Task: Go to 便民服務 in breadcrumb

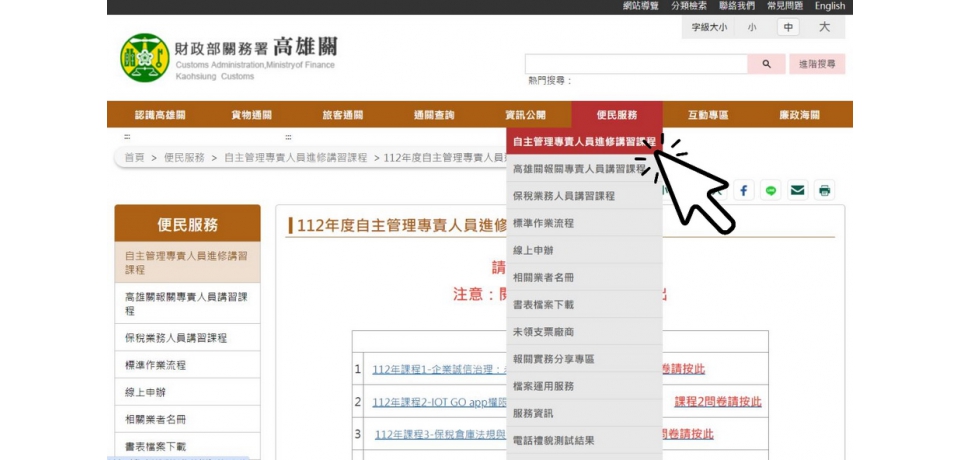Action: tap(184, 157)
